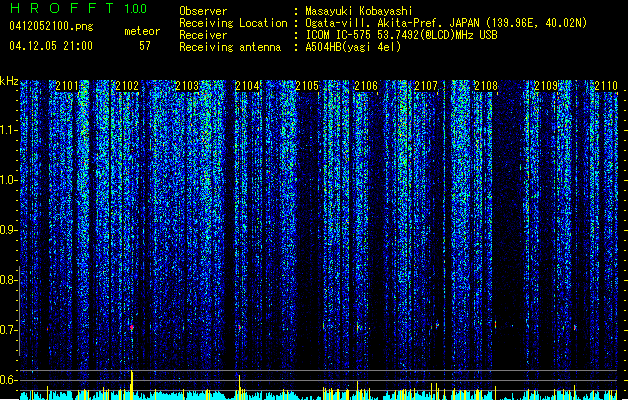Click time marker 2108

pyautogui.click(x=486, y=86)
